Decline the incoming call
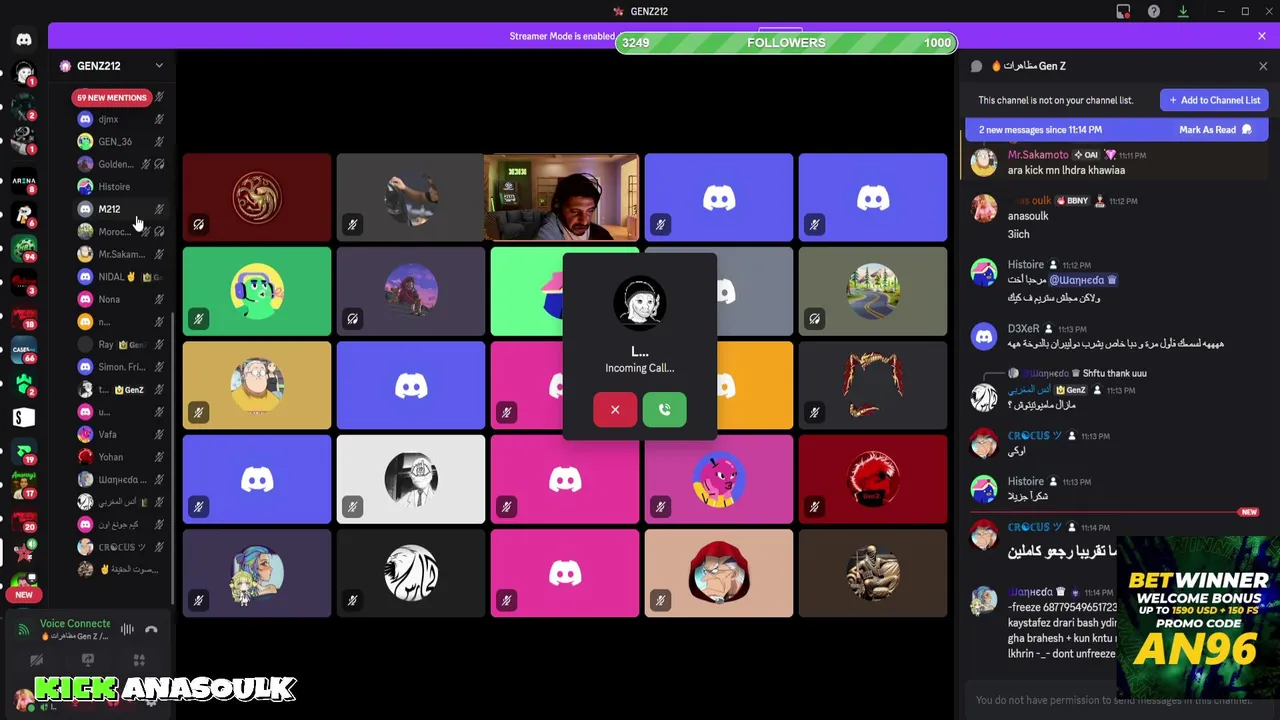The width and height of the screenshot is (1280, 720). point(615,410)
